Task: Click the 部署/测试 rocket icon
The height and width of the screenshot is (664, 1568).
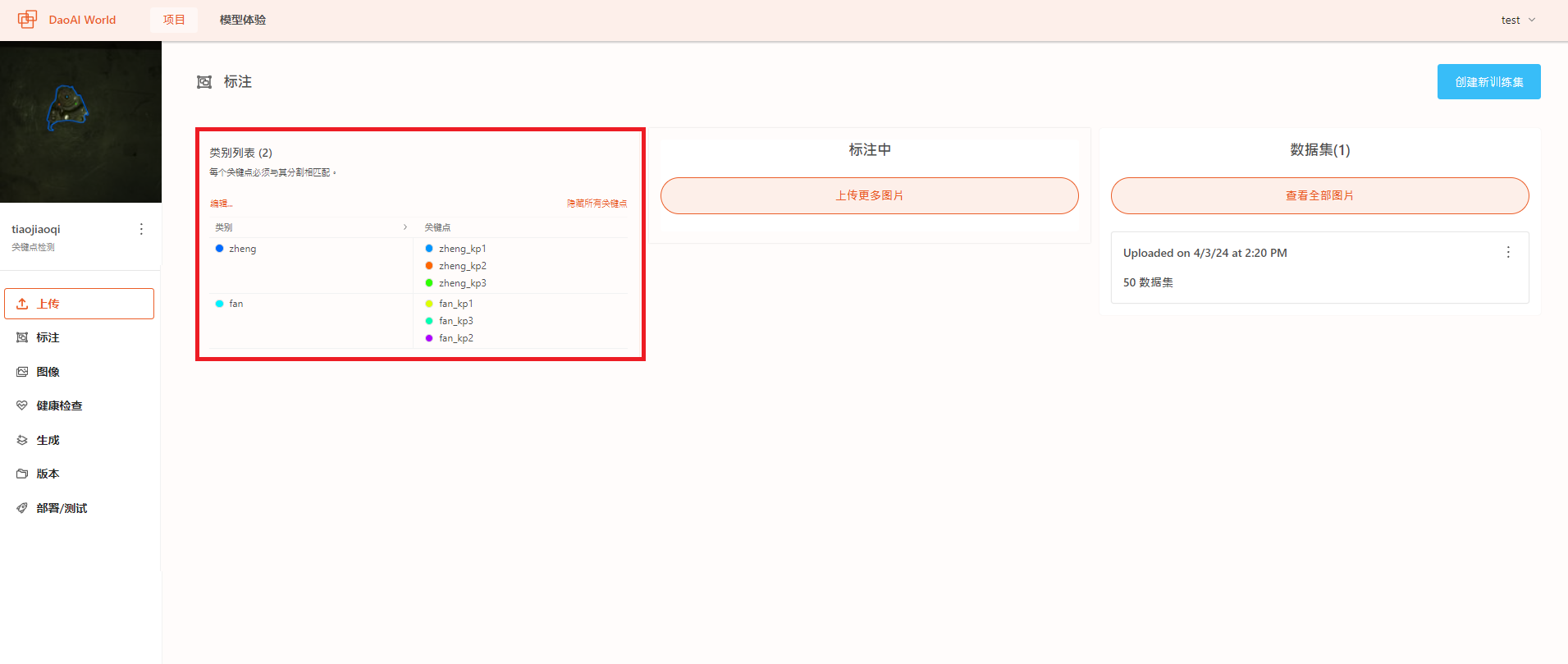Action: point(22,508)
